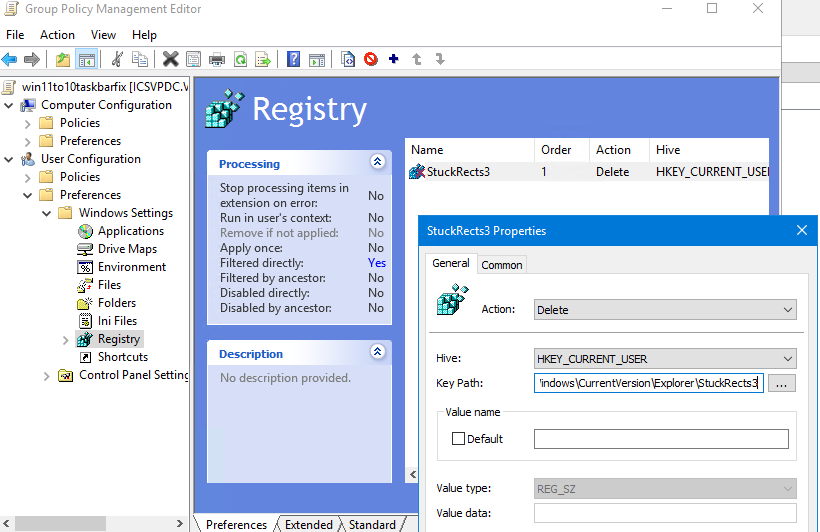Screen dimensions: 820x532
Task: Click the Copy toolbar icon
Action: point(140,59)
